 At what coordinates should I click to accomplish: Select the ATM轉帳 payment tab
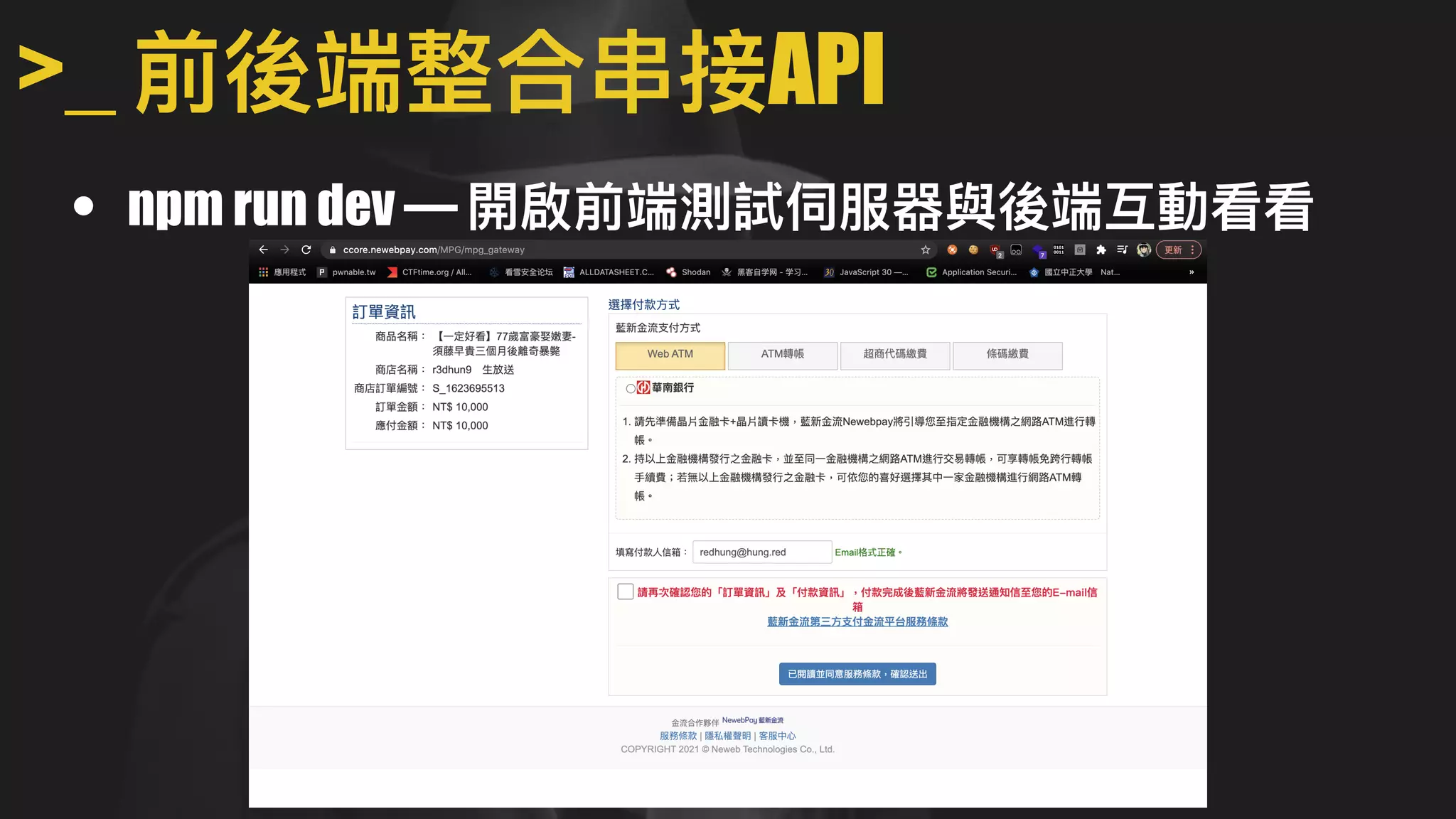(x=783, y=355)
